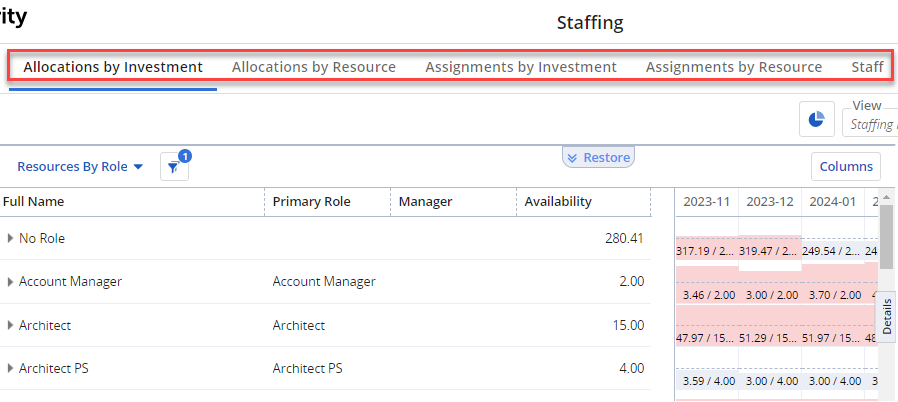Click the Staffing page title
The image size is (898, 402).
click(x=590, y=23)
